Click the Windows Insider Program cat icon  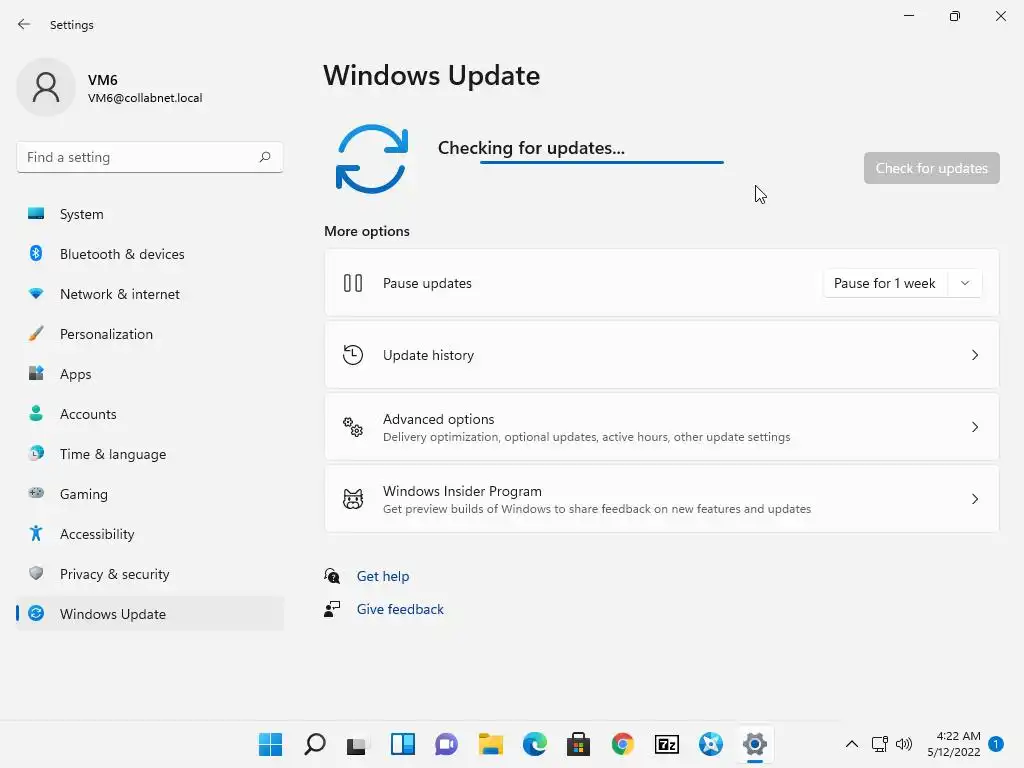pos(353,499)
